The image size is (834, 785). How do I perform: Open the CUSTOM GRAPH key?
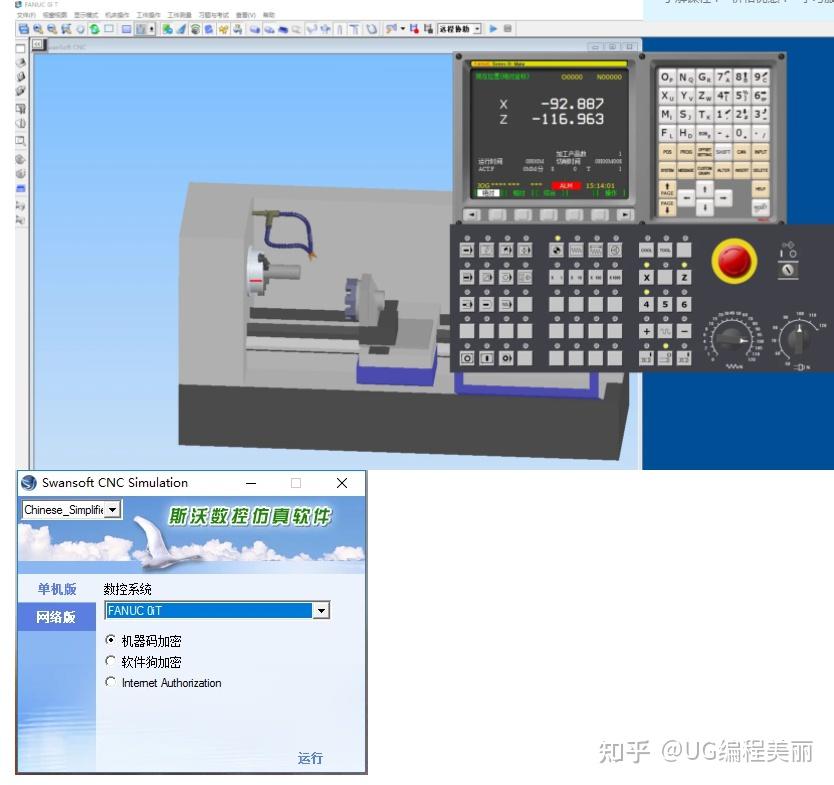coord(704,170)
